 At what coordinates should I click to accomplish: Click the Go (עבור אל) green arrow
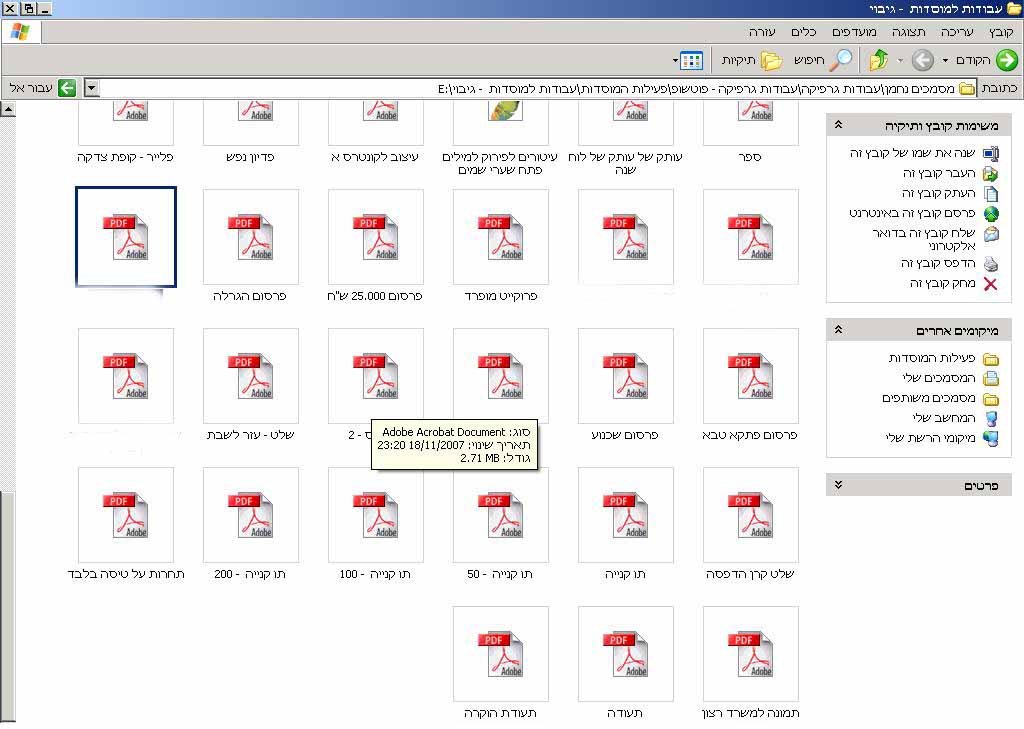tap(67, 88)
